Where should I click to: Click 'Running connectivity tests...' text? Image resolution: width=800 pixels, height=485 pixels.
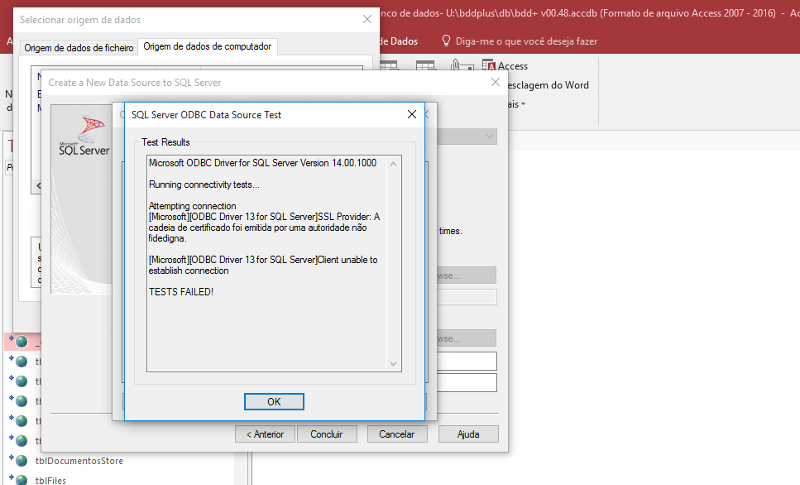tap(204, 185)
